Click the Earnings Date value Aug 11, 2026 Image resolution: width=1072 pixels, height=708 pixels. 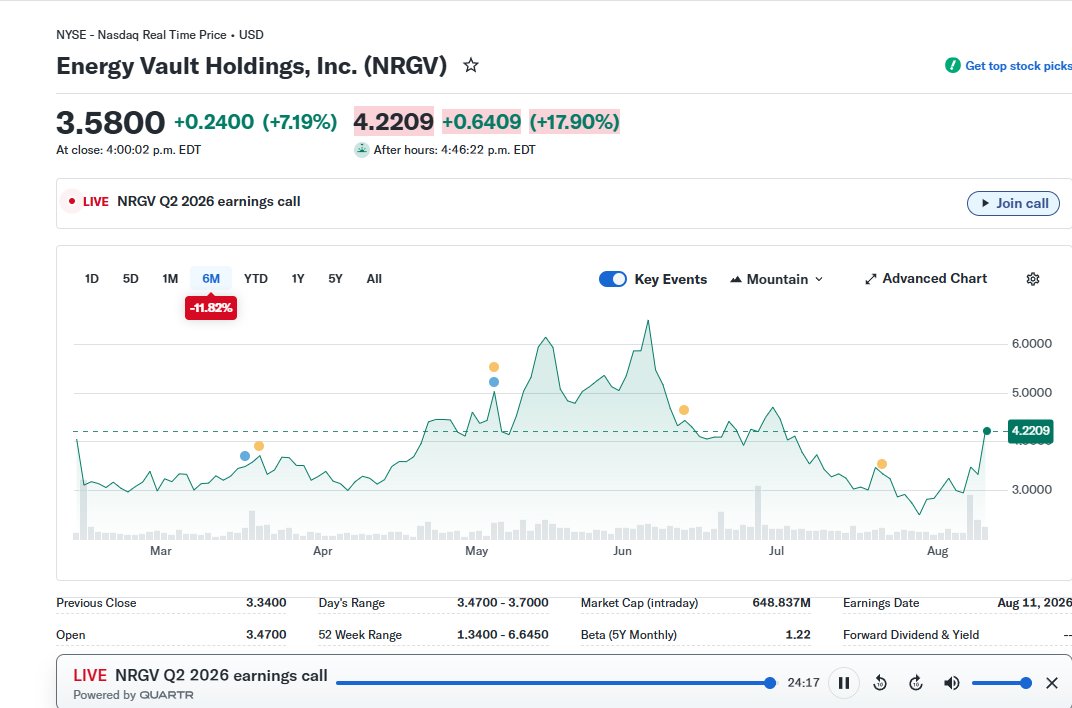point(1034,603)
